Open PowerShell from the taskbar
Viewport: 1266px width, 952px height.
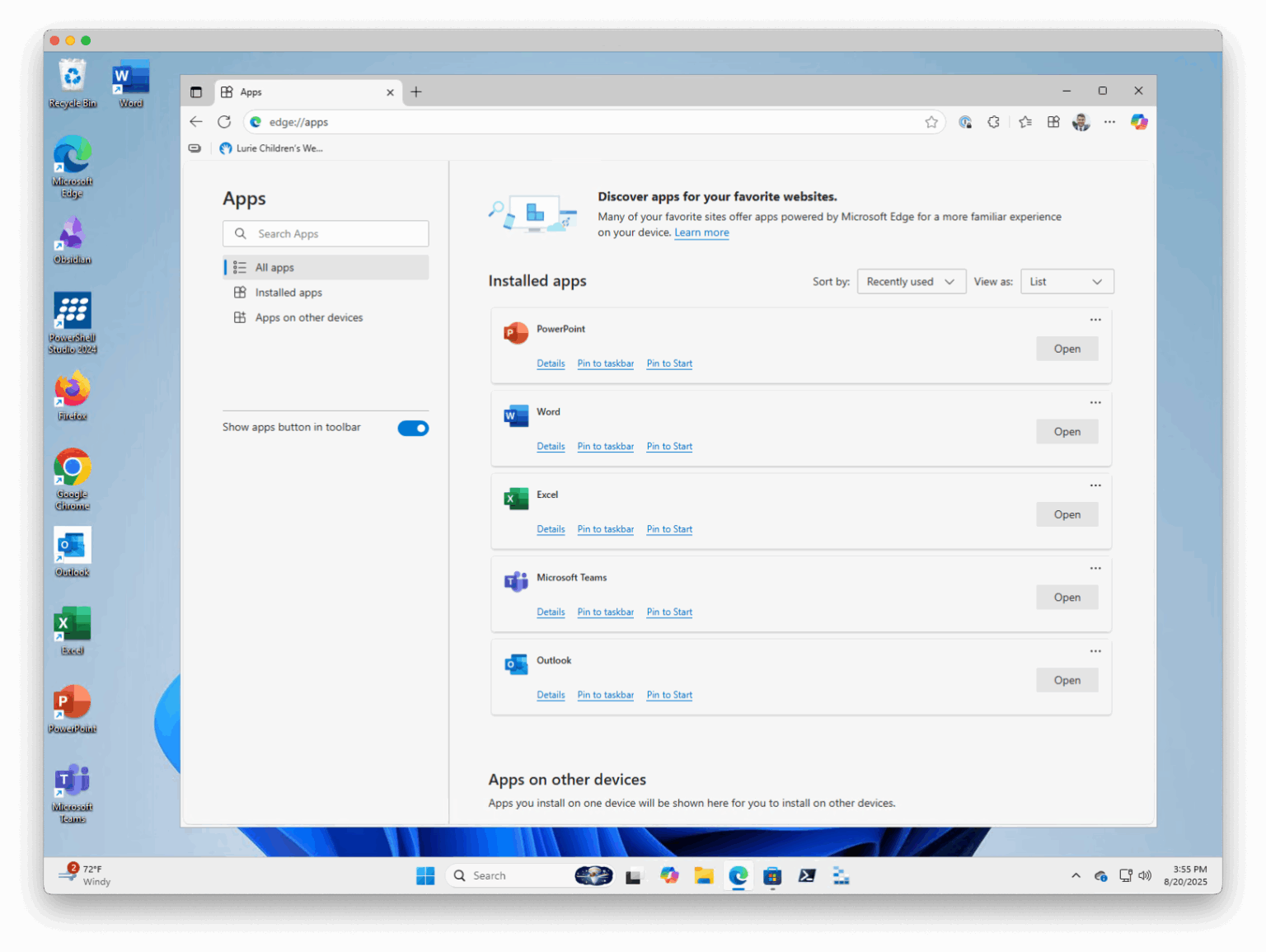(x=807, y=875)
